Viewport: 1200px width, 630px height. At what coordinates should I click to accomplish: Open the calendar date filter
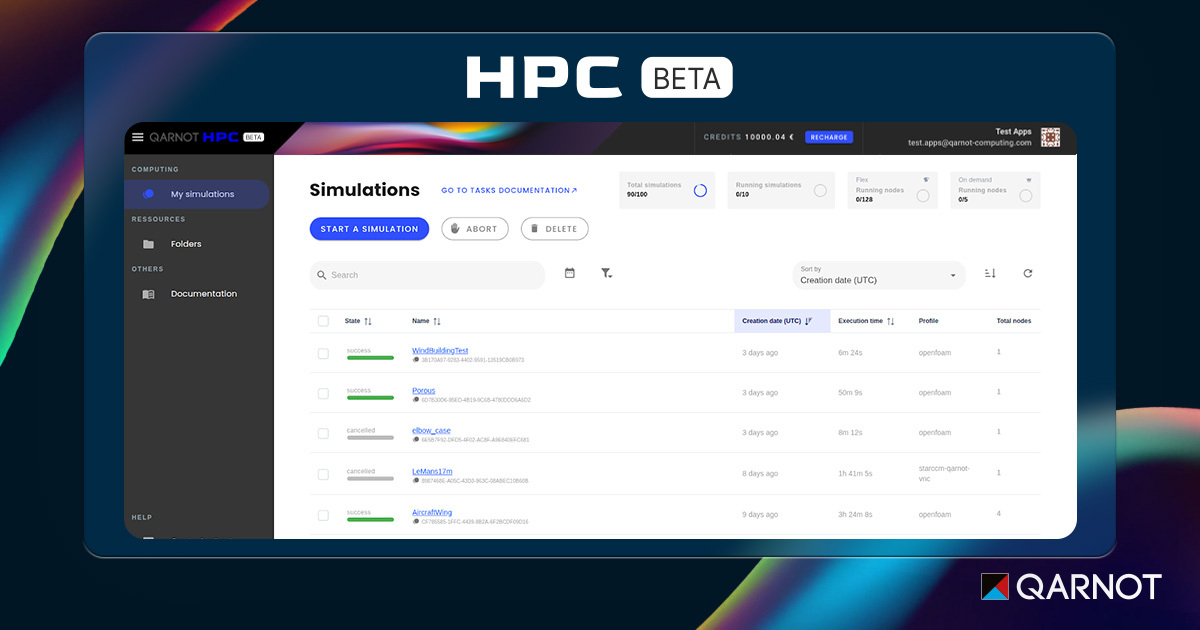click(x=570, y=273)
